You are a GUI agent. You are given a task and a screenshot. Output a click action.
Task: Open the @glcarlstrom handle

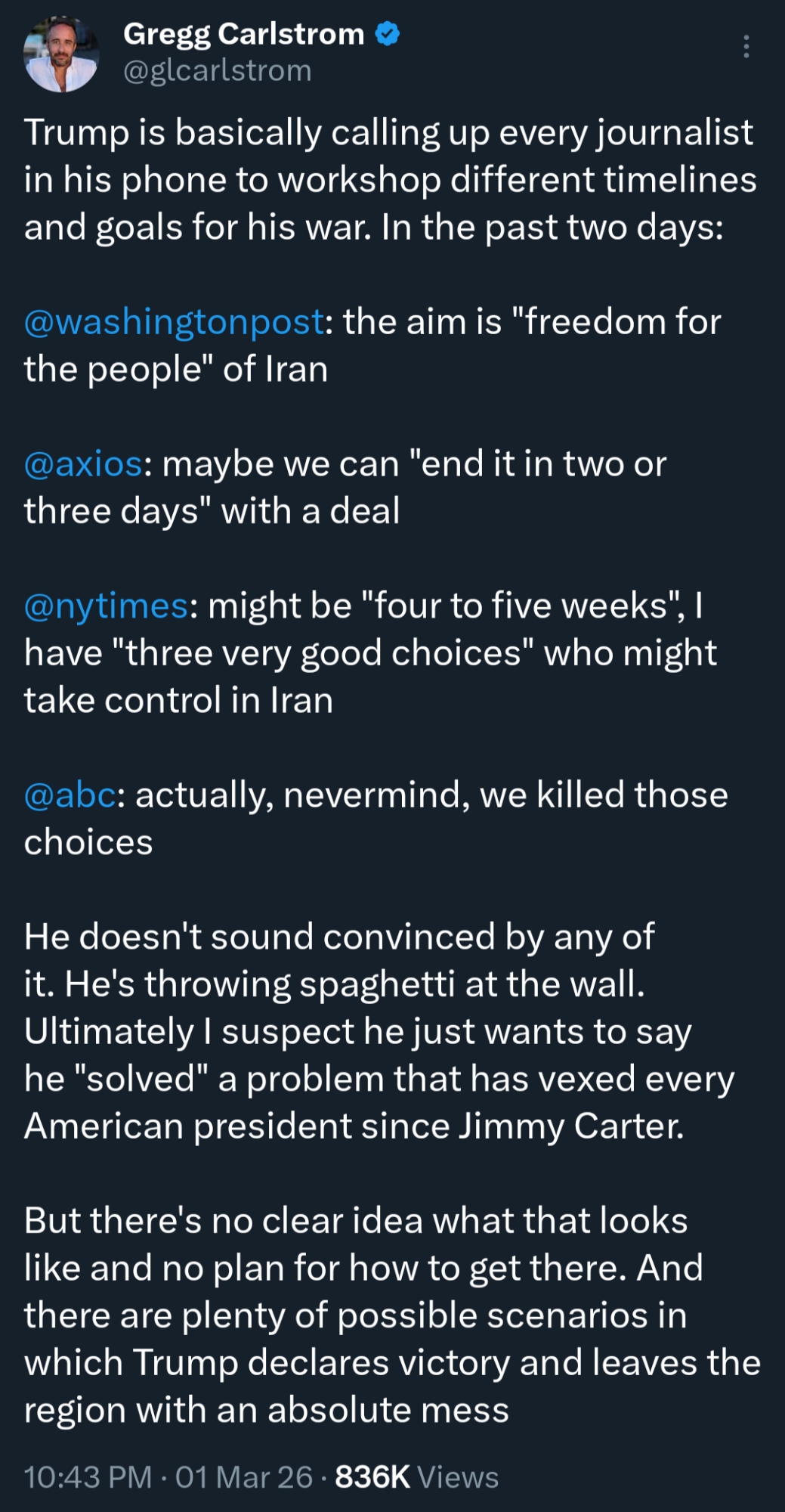click(x=217, y=71)
